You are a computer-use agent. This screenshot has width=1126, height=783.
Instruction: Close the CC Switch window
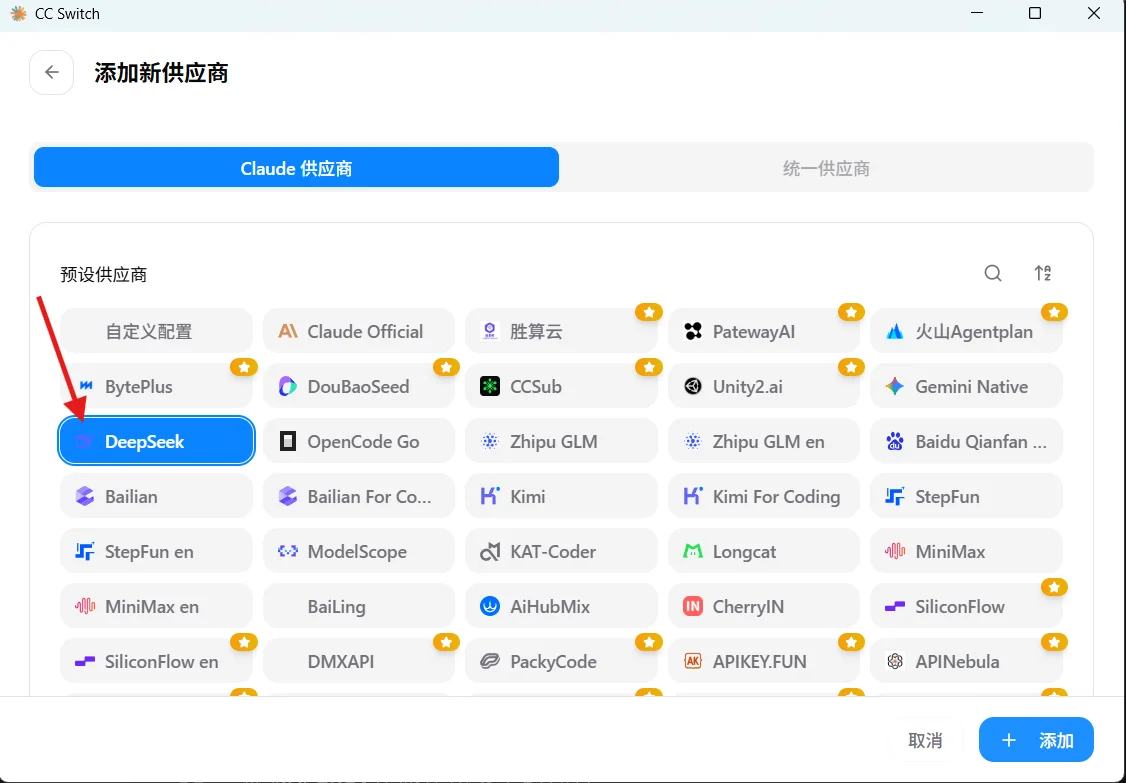1094,14
